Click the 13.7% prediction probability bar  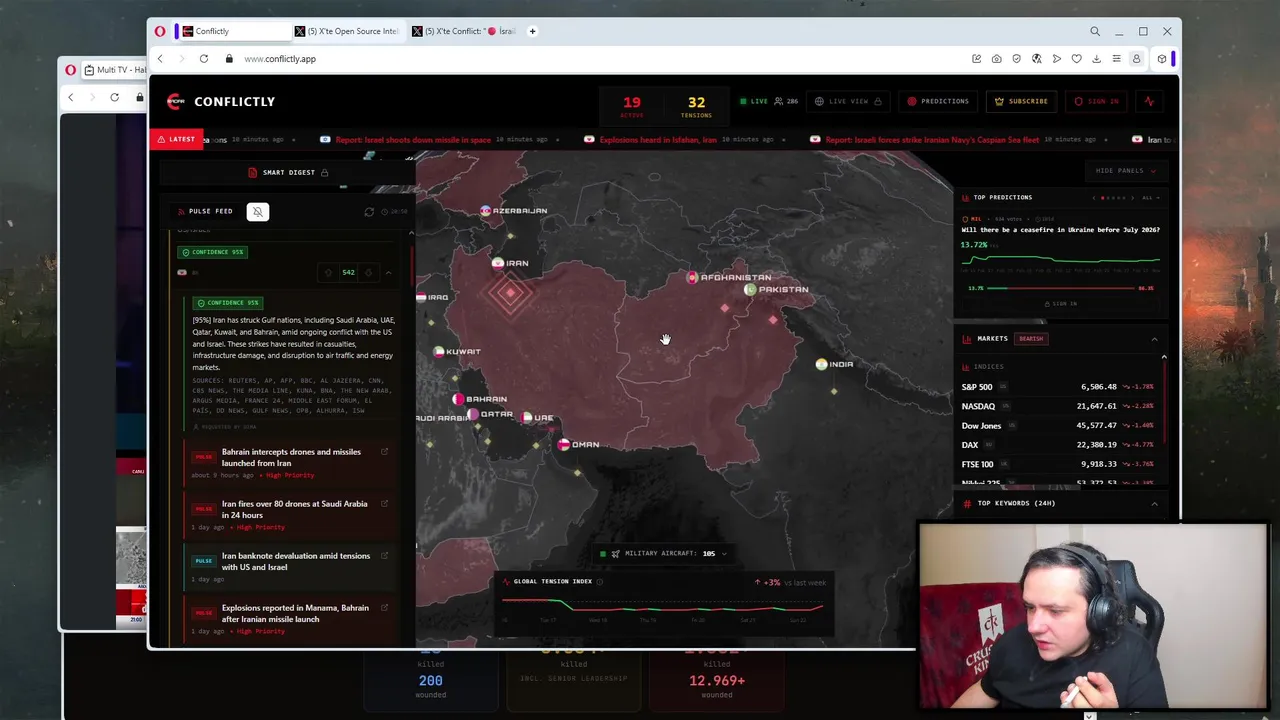pos(1060,288)
